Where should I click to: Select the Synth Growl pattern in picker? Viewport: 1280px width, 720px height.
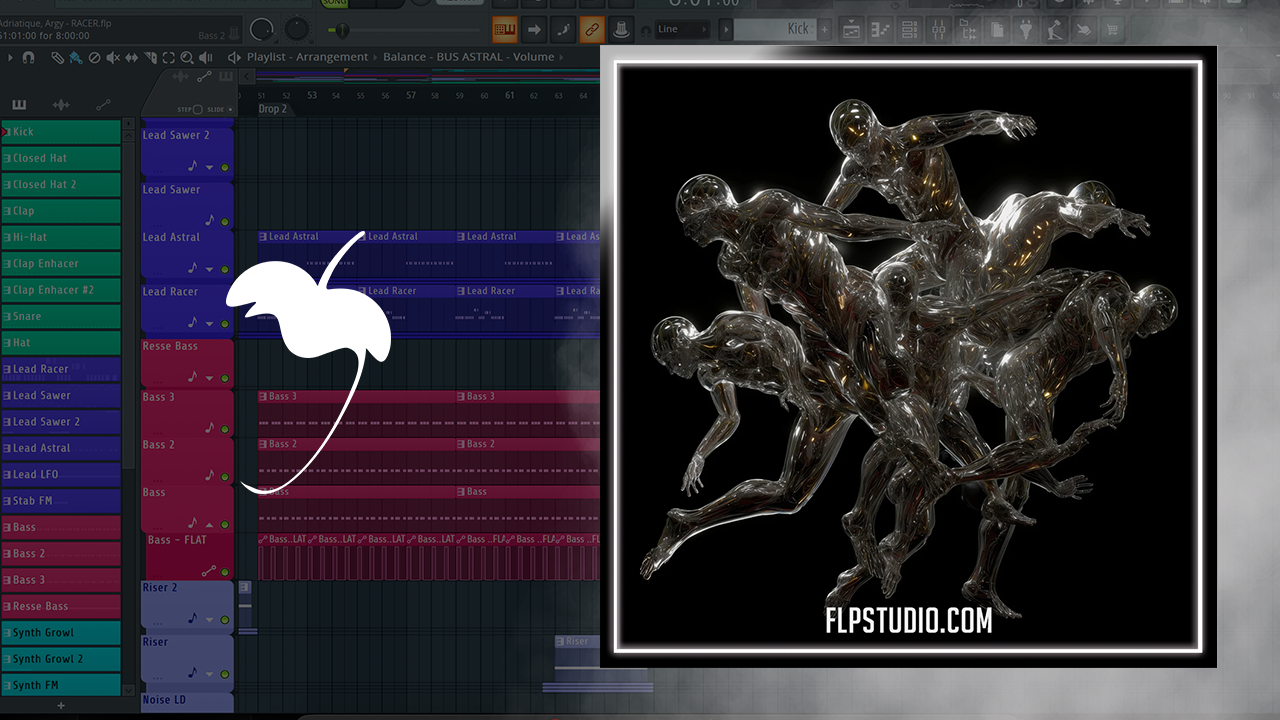point(62,633)
